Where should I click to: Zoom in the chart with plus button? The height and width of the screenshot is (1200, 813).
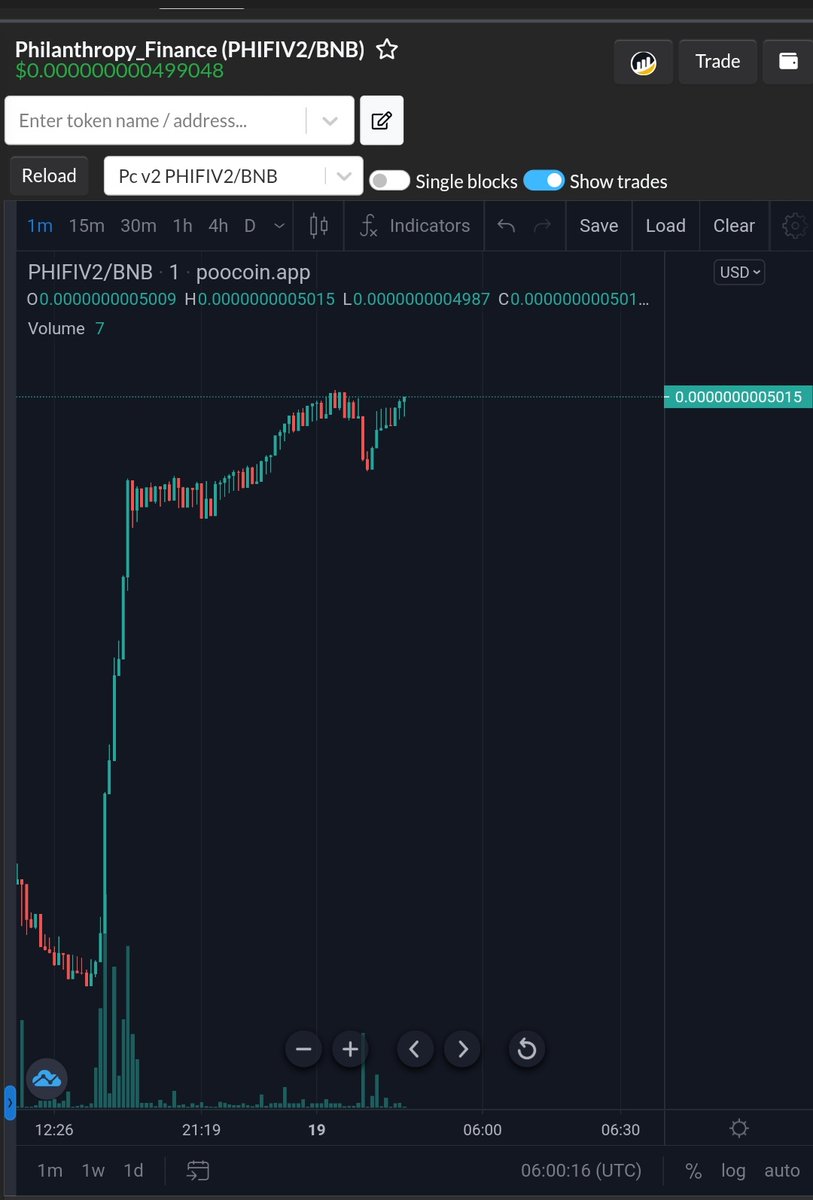pyautogui.click(x=350, y=1049)
